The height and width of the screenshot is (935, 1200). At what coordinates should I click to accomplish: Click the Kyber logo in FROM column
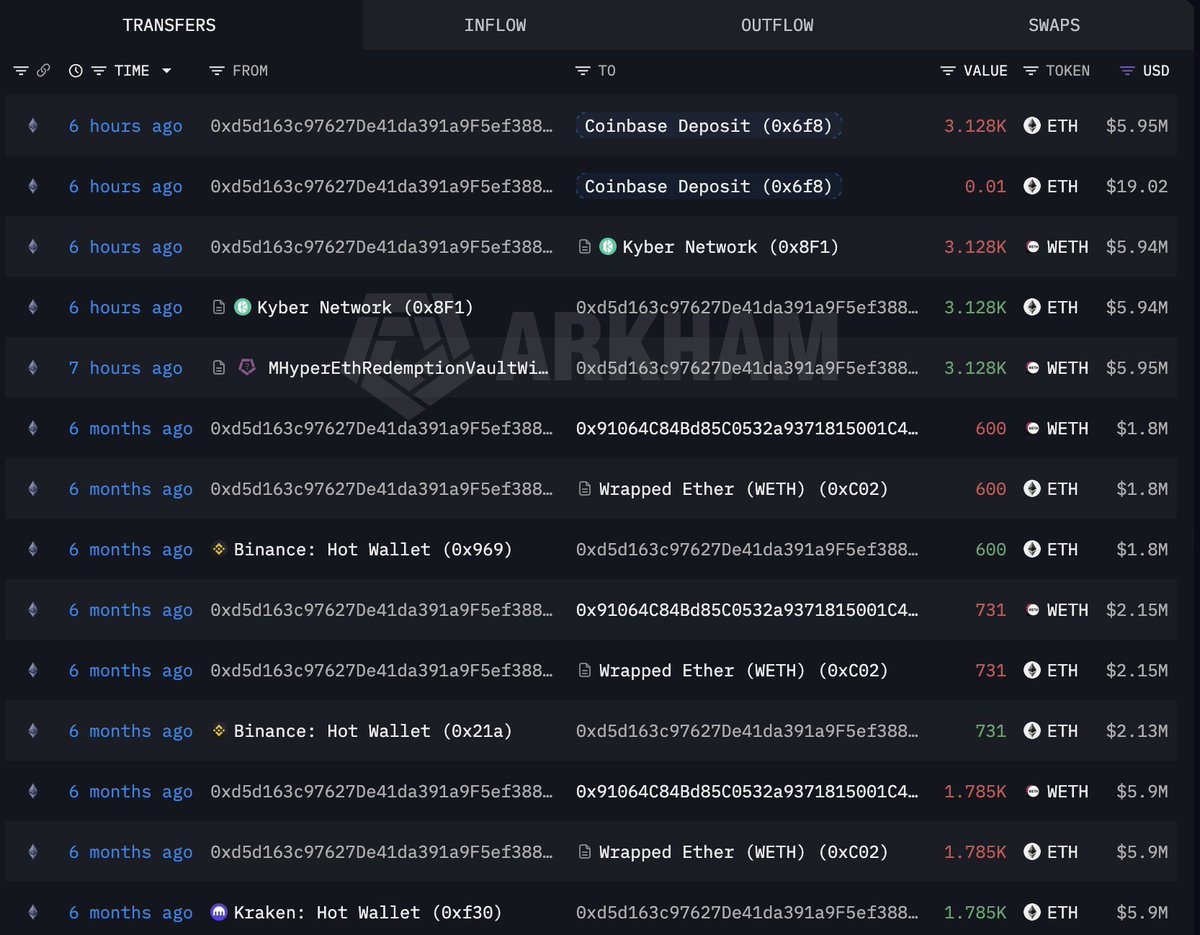(x=242, y=307)
